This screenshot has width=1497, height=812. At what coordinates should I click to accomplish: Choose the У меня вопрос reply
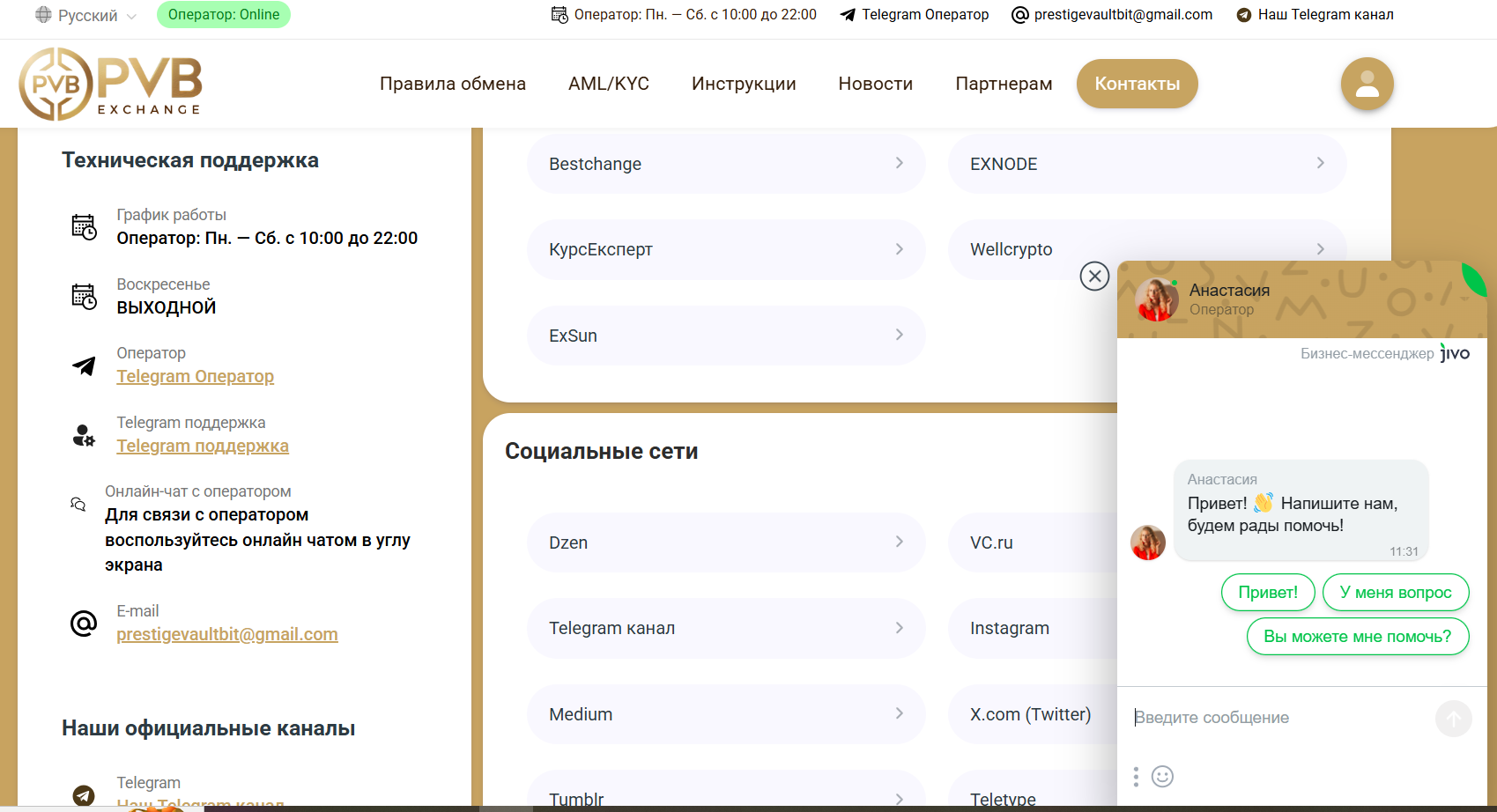(1396, 592)
